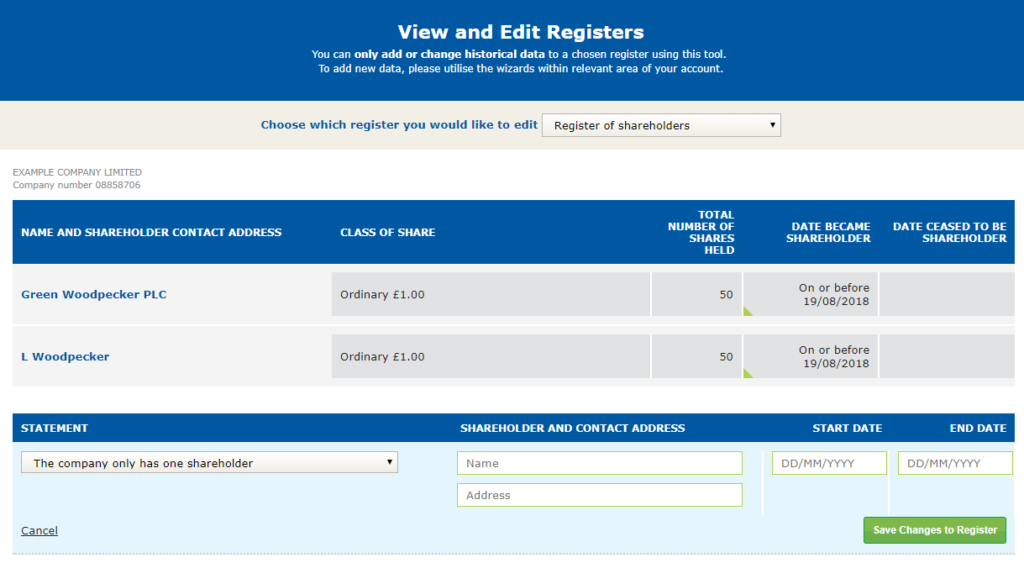Screen dimensions: 1024x563
Task: Edit L Woodpecker class of share cell
Action: [490, 357]
